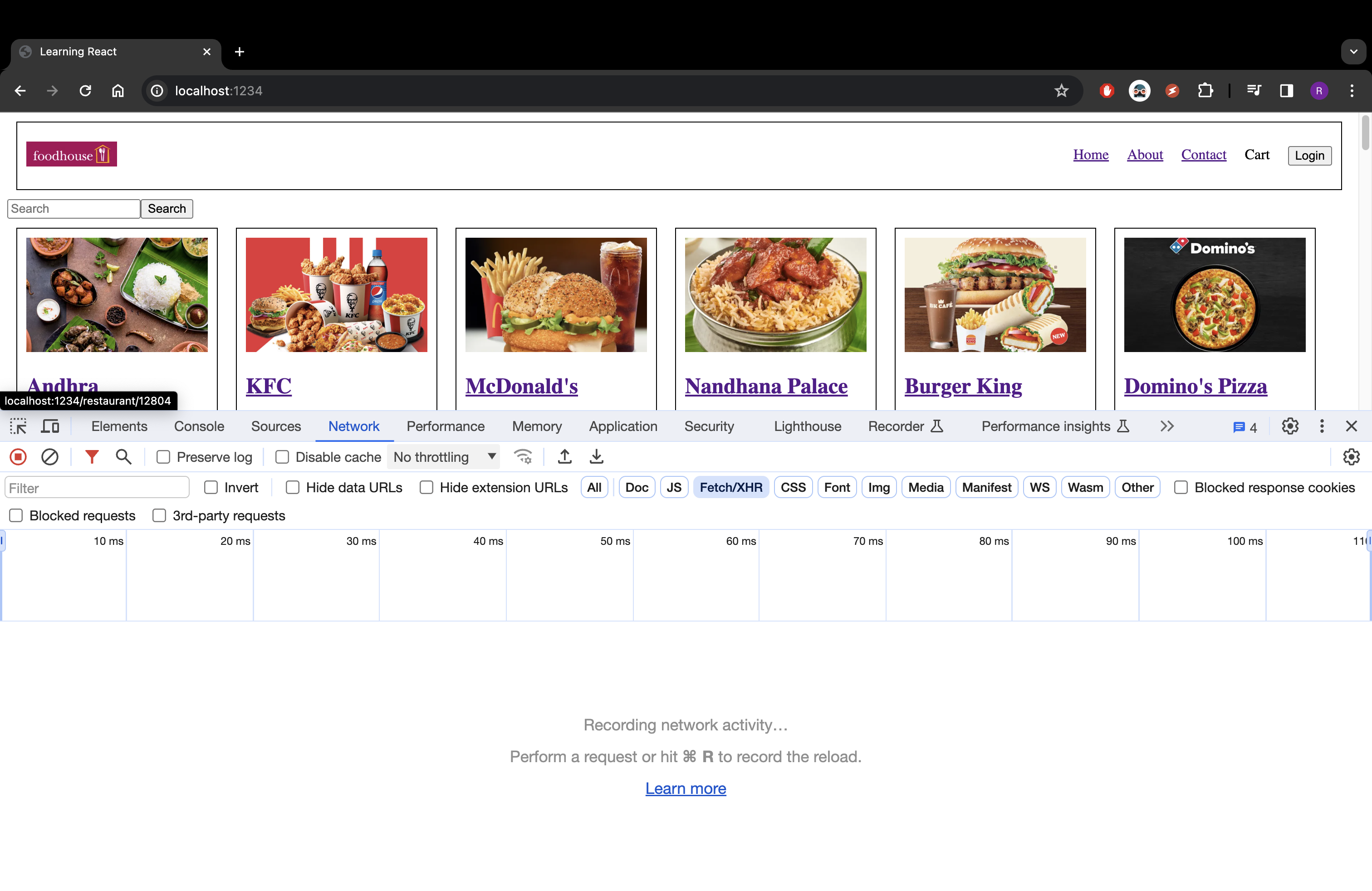The width and height of the screenshot is (1372, 891).
Task: Import HAR file upload icon
Action: [565, 457]
